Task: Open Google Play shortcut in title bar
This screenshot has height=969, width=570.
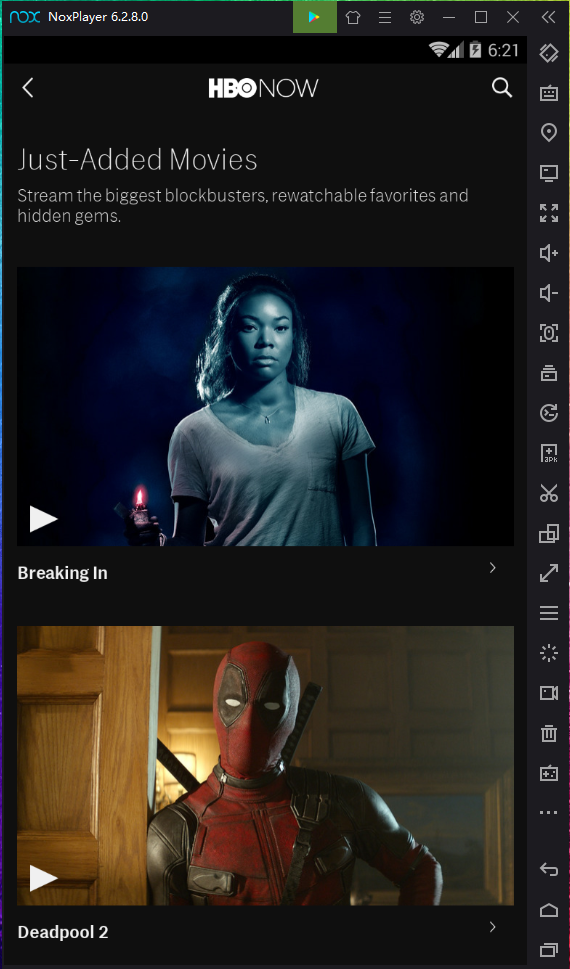Action: pyautogui.click(x=315, y=17)
